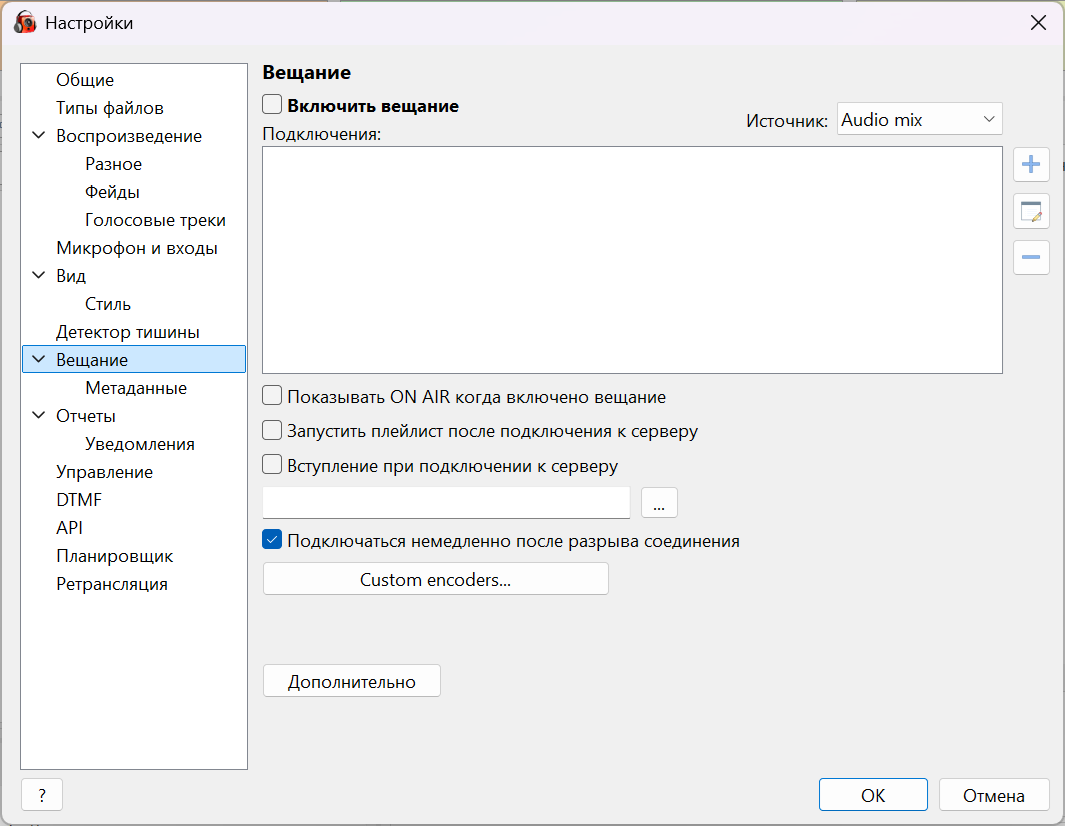1065x826 pixels.
Task: Click the intro file path input field
Action: pyautogui.click(x=446, y=503)
